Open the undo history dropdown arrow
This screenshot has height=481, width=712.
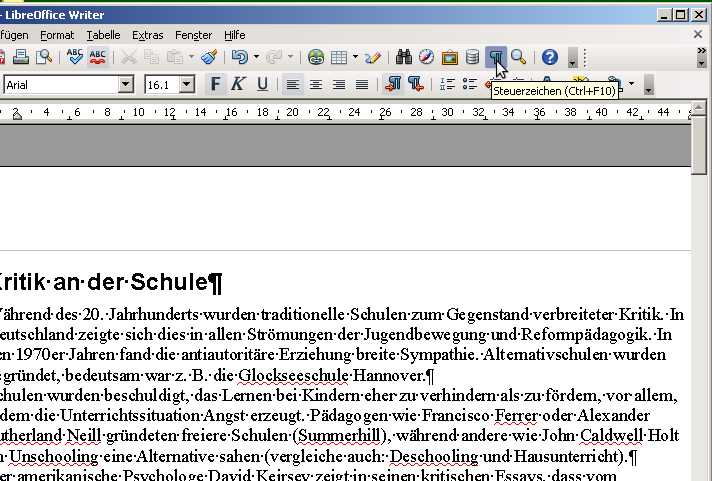[x=256, y=57]
